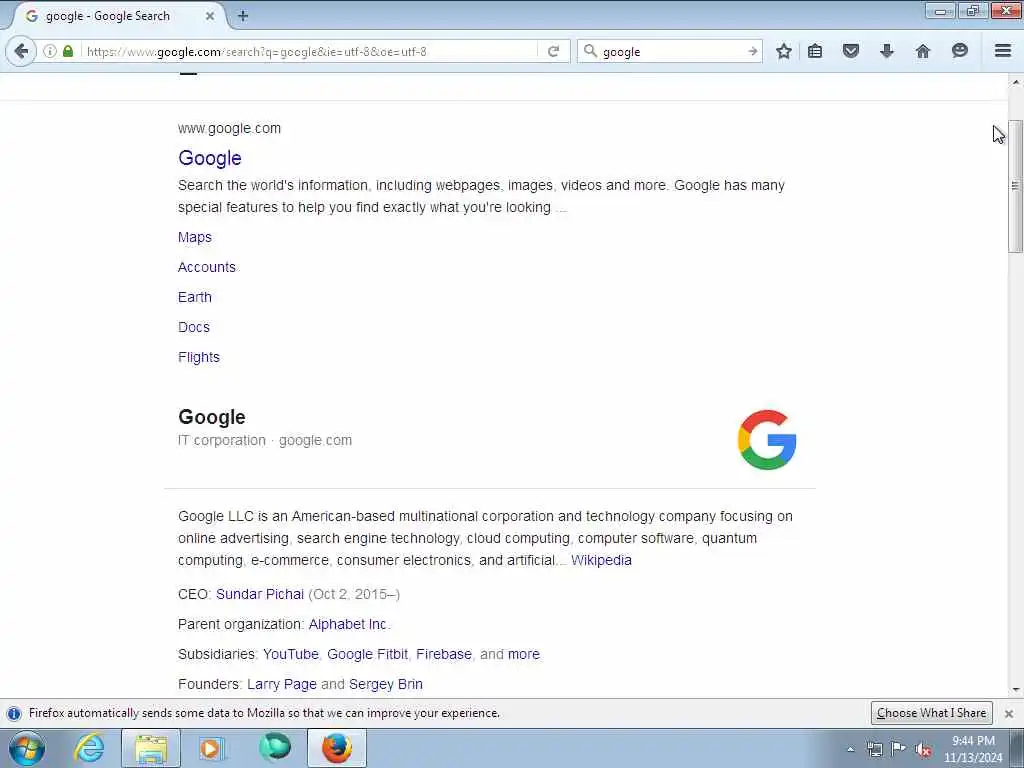
Task: Open the Downloads arrow icon
Action: coord(886,51)
